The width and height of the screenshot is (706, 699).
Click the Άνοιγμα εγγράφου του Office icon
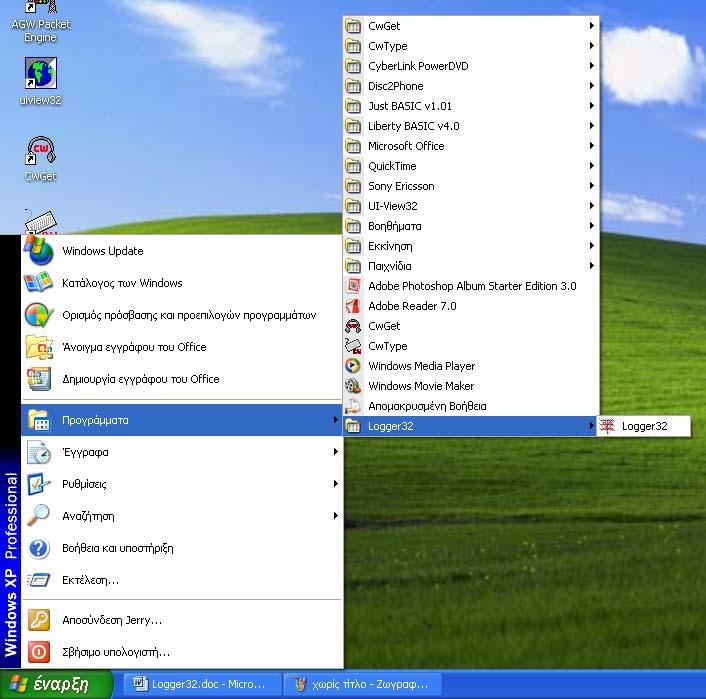click(39, 347)
